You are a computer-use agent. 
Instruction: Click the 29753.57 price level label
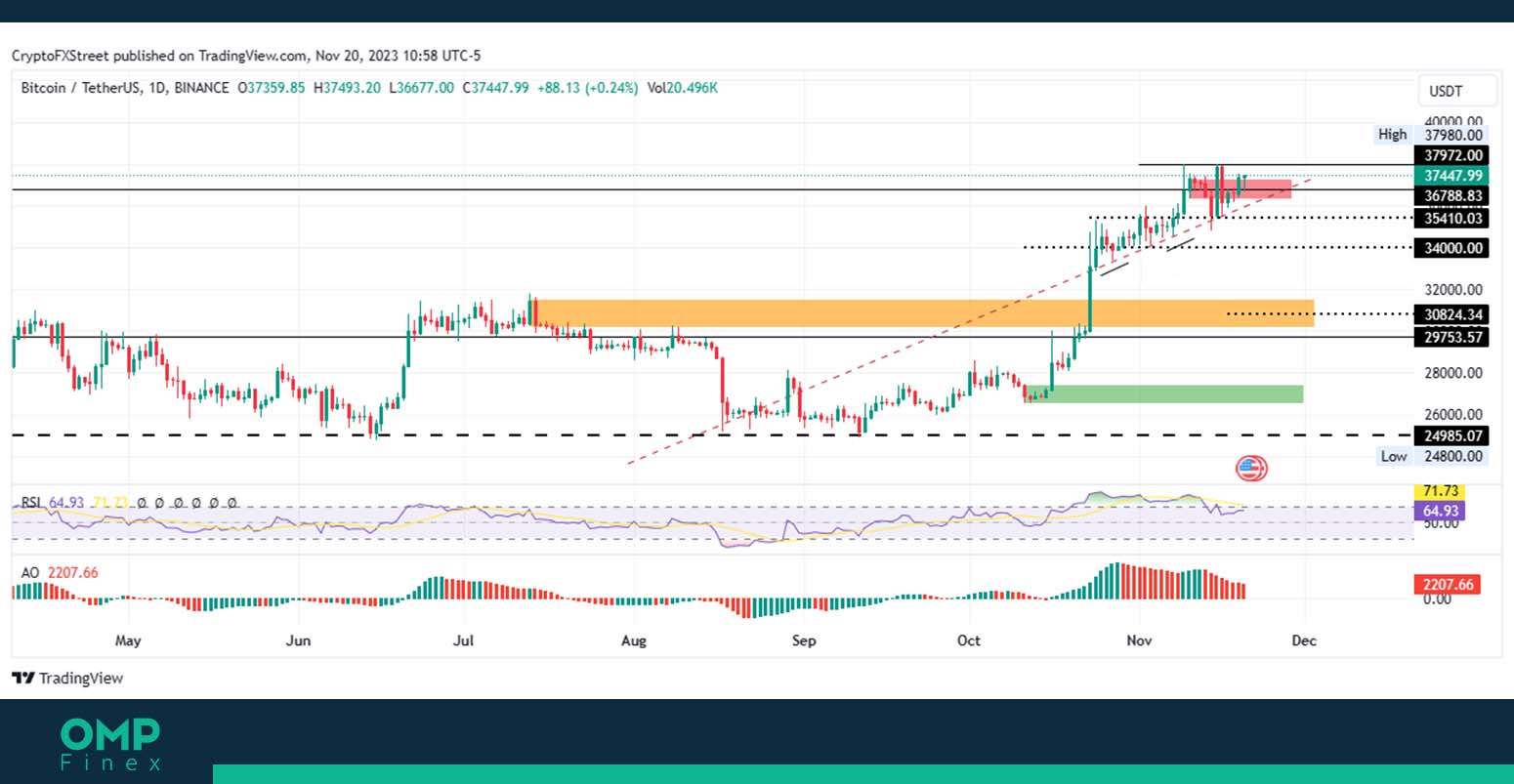pyautogui.click(x=1451, y=337)
